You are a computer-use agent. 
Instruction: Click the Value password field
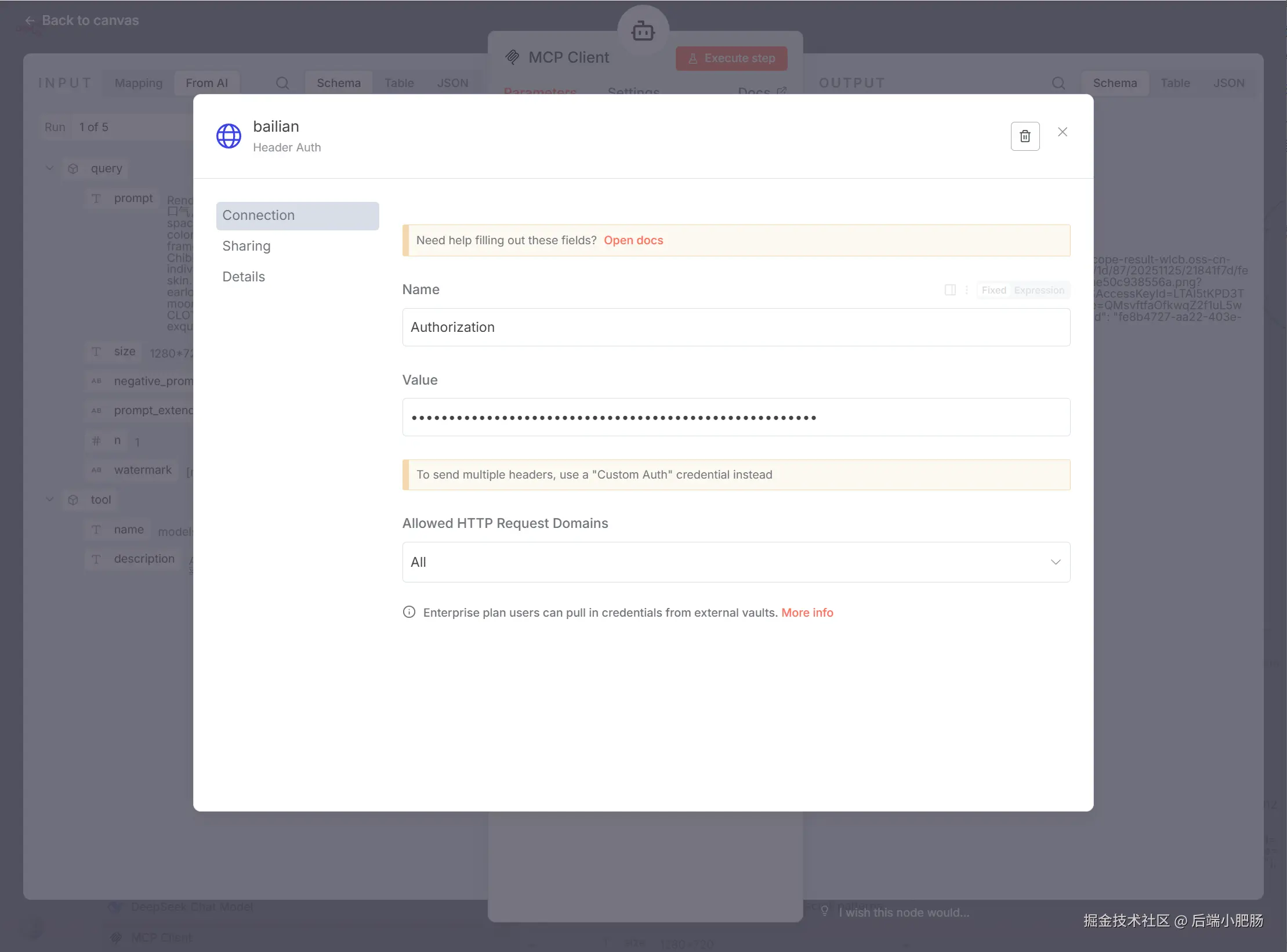click(x=735, y=417)
